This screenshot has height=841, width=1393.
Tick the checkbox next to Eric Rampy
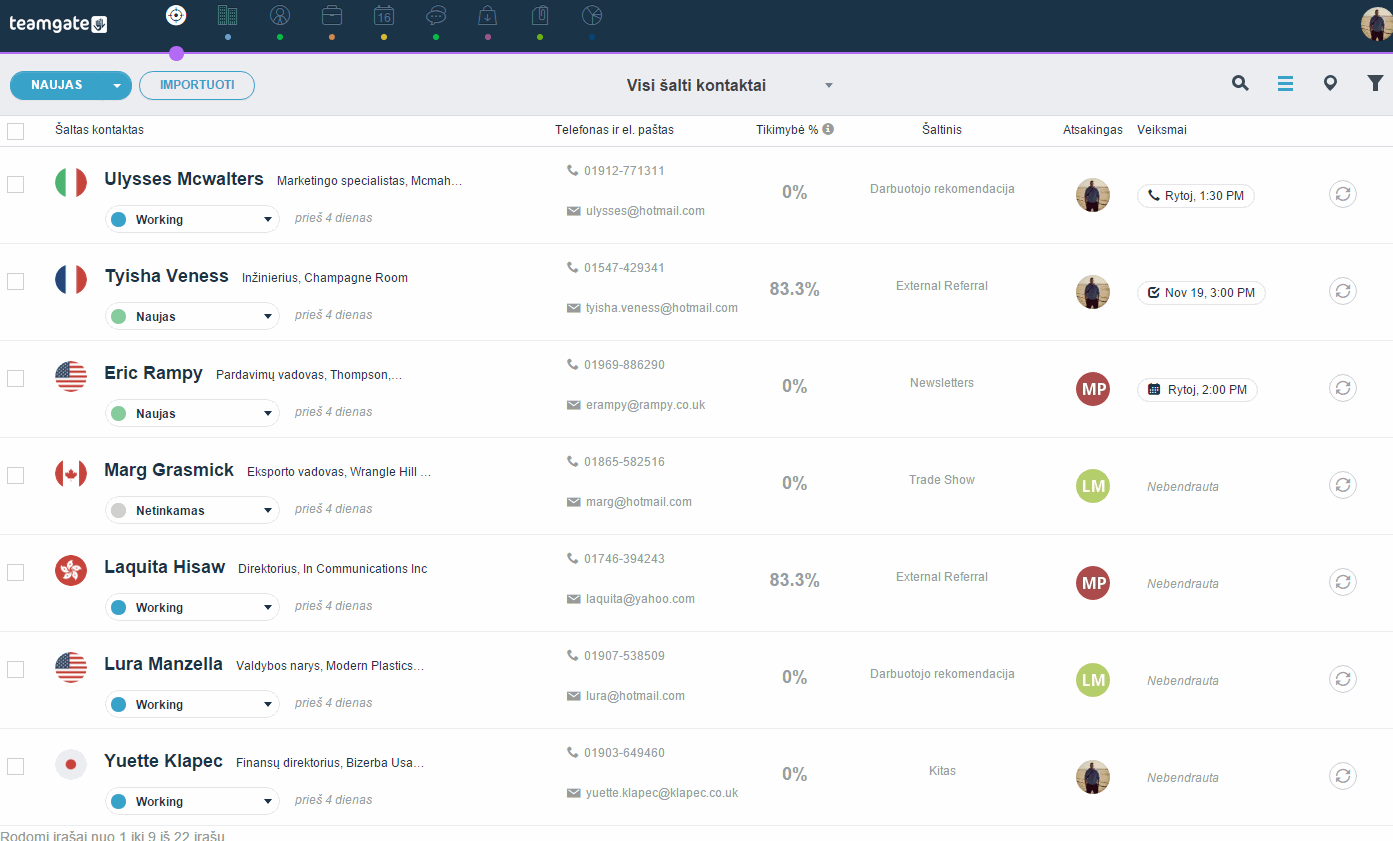(15, 378)
